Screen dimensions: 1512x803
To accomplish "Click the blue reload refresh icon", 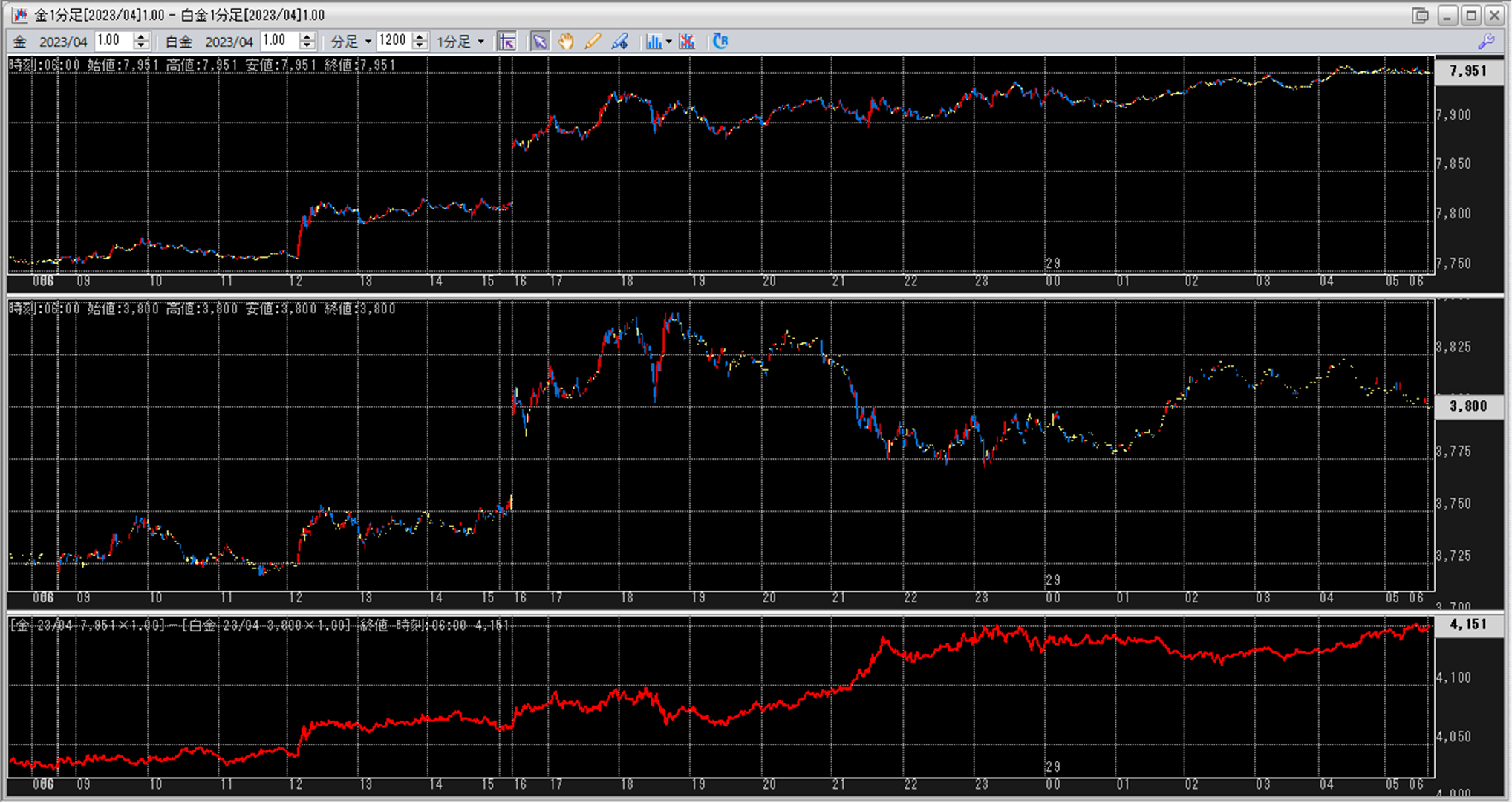I will point(720,42).
